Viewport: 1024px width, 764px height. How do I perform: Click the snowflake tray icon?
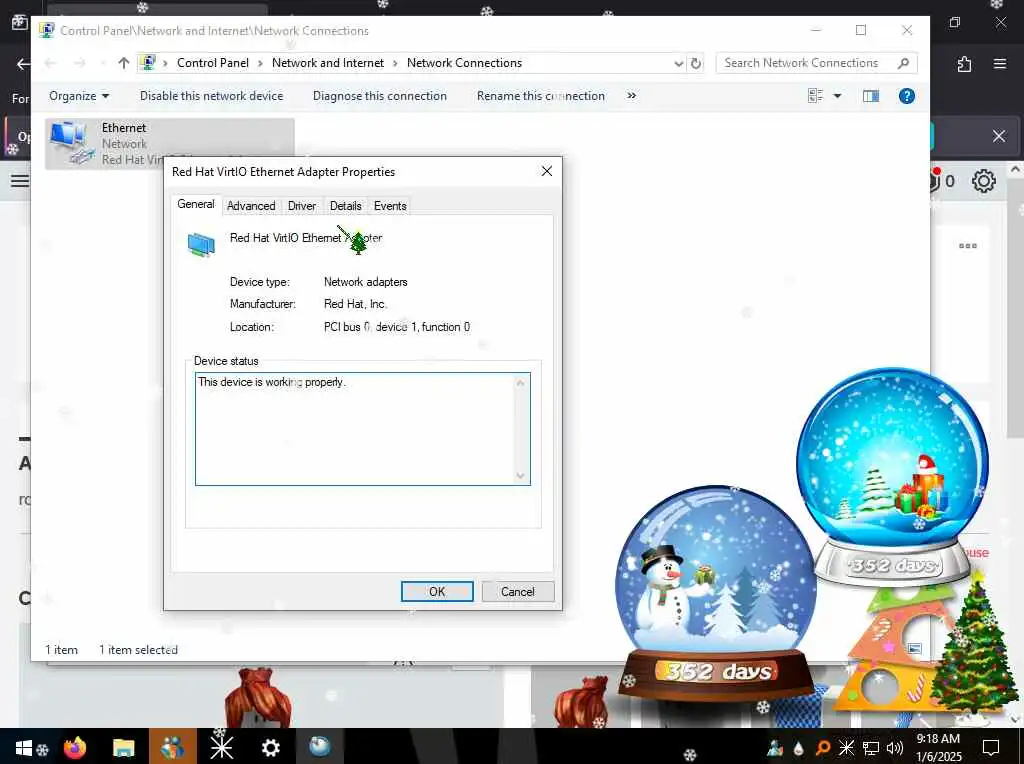pyautogui.click(x=846, y=748)
